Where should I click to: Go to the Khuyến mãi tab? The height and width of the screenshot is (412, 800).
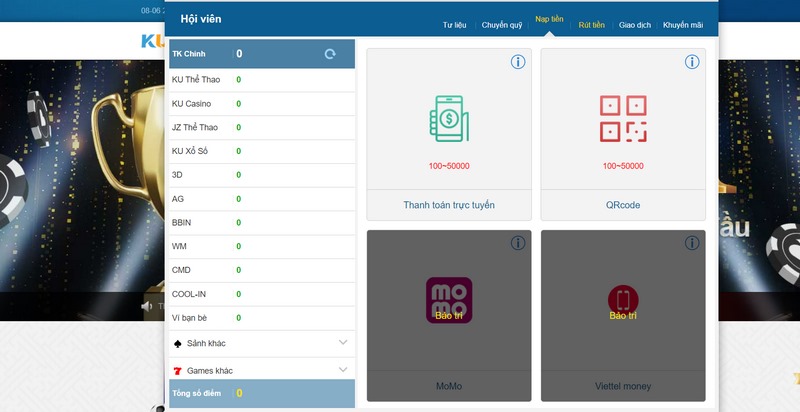[682, 25]
